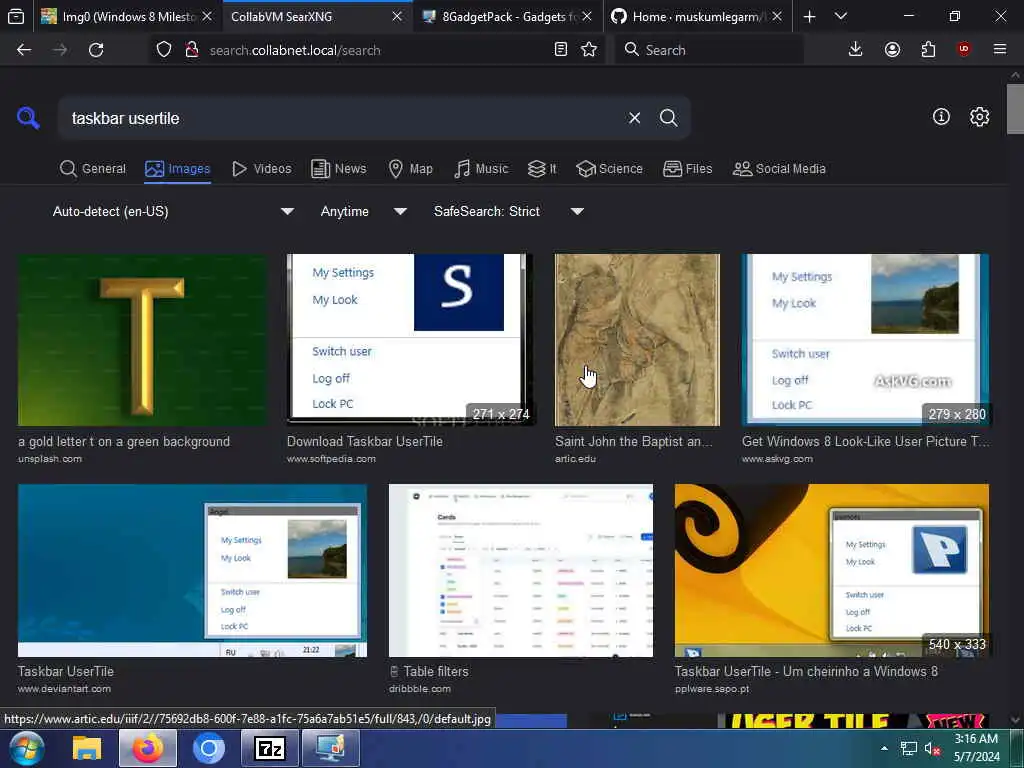Viewport: 1024px width, 768px height.
Task: Launch 7-Zip from the taskbar
Action: 270,748
